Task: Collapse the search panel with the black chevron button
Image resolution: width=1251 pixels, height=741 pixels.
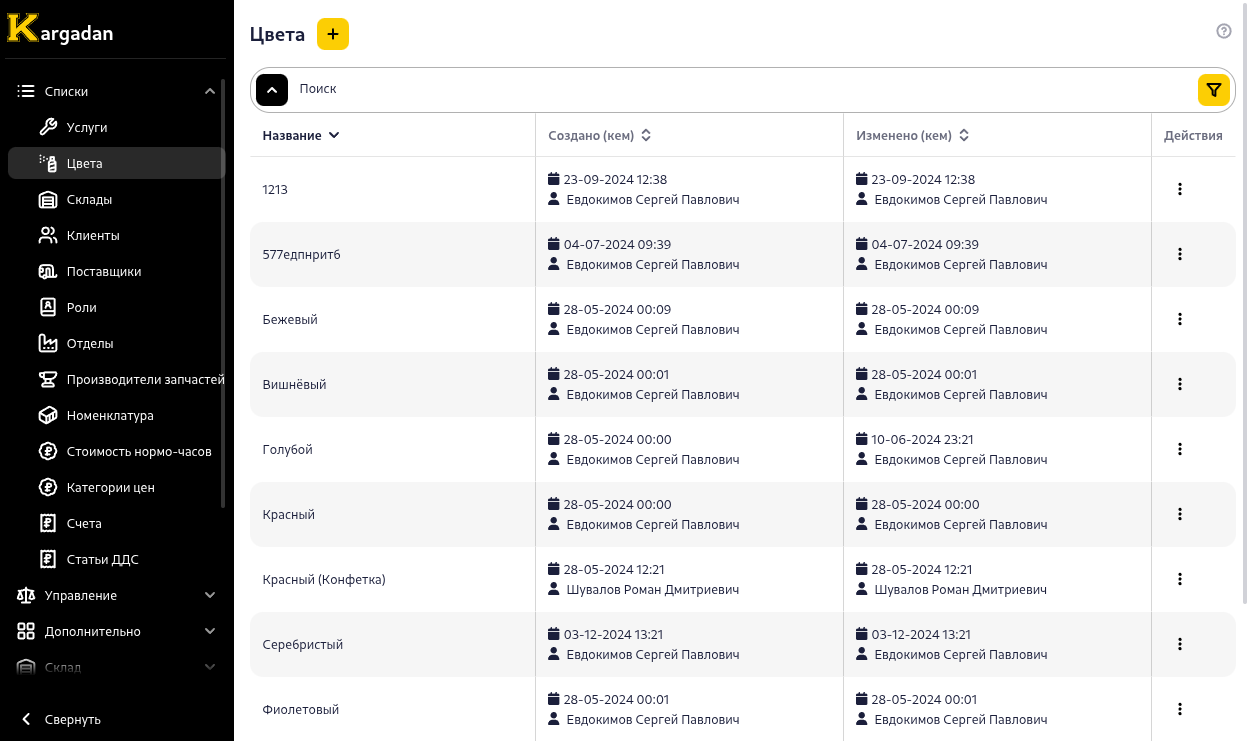Action: click(x=272, y=90)
